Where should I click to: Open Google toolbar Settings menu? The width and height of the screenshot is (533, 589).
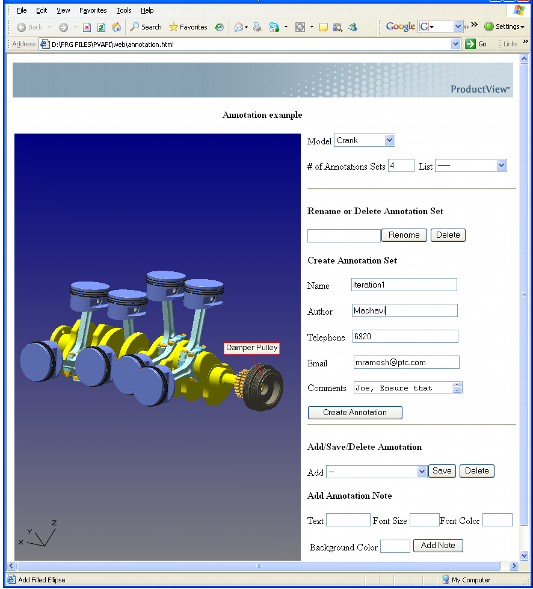click(504, 26)
